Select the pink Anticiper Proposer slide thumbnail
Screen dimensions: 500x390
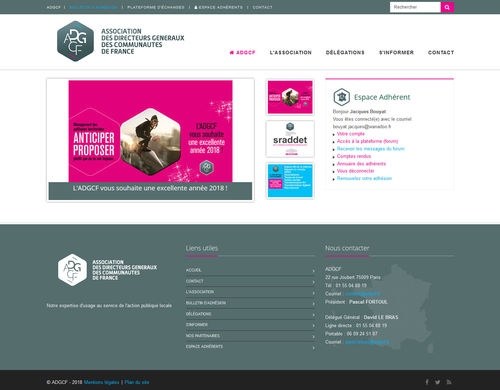[x=290, y=97]
